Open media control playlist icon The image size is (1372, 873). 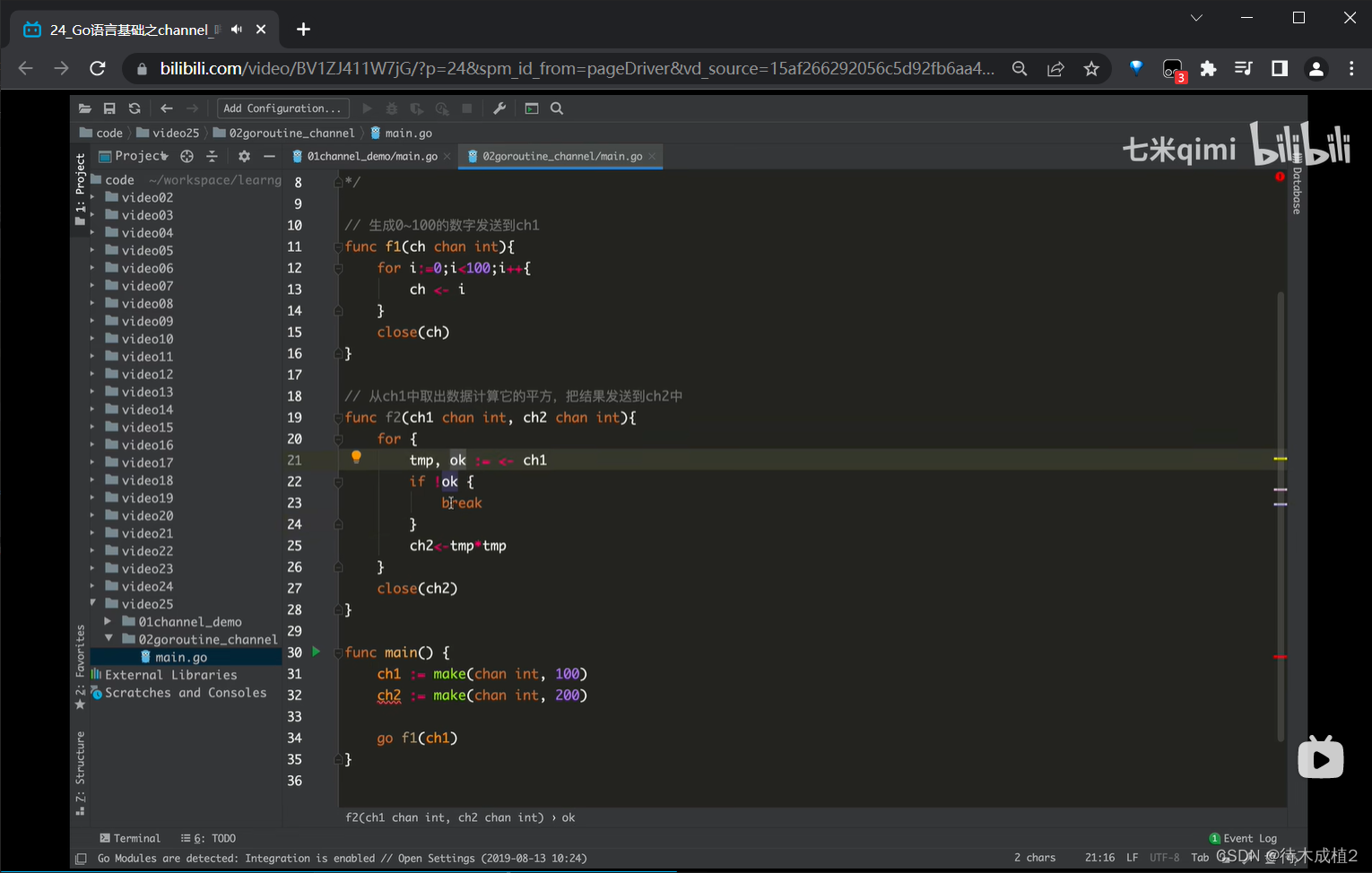click(1244, 68)
